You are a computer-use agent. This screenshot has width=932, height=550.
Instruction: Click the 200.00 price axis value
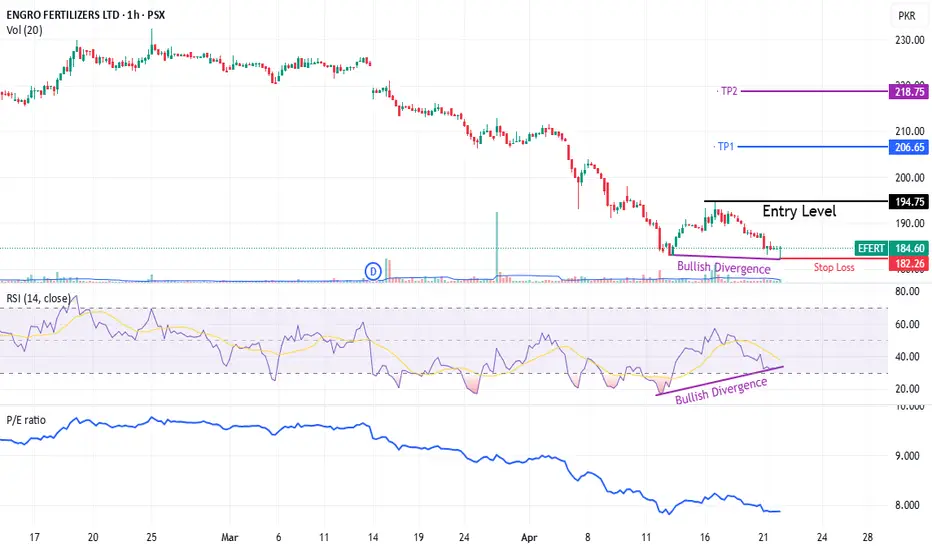pos(910,177)
